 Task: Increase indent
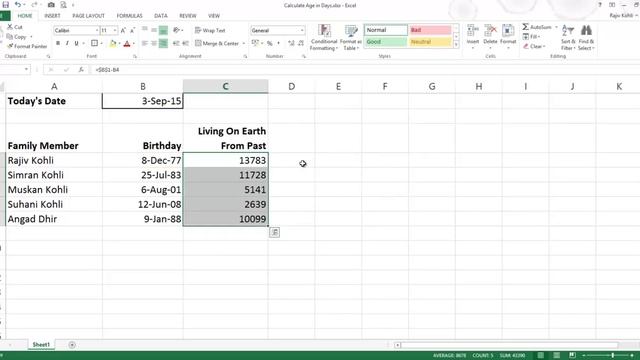[185, 43]
